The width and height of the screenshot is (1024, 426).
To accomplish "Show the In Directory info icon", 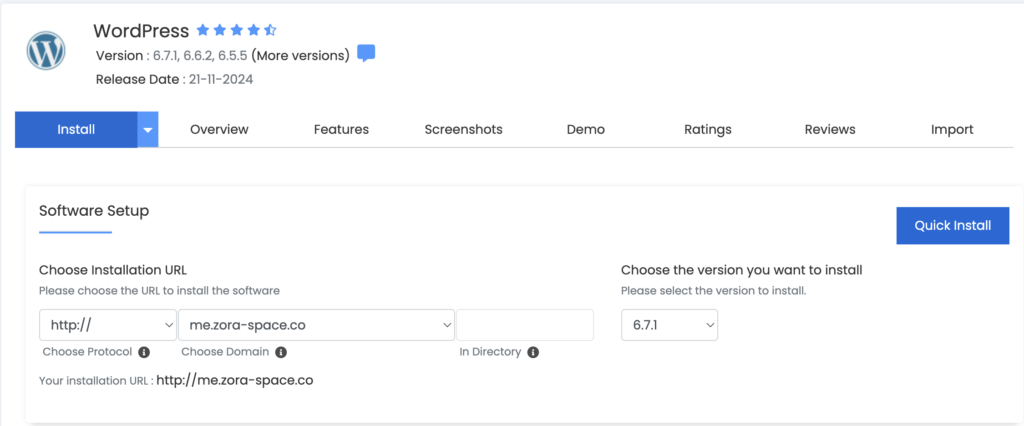I will pyautogui.click(x=533, y=352).
